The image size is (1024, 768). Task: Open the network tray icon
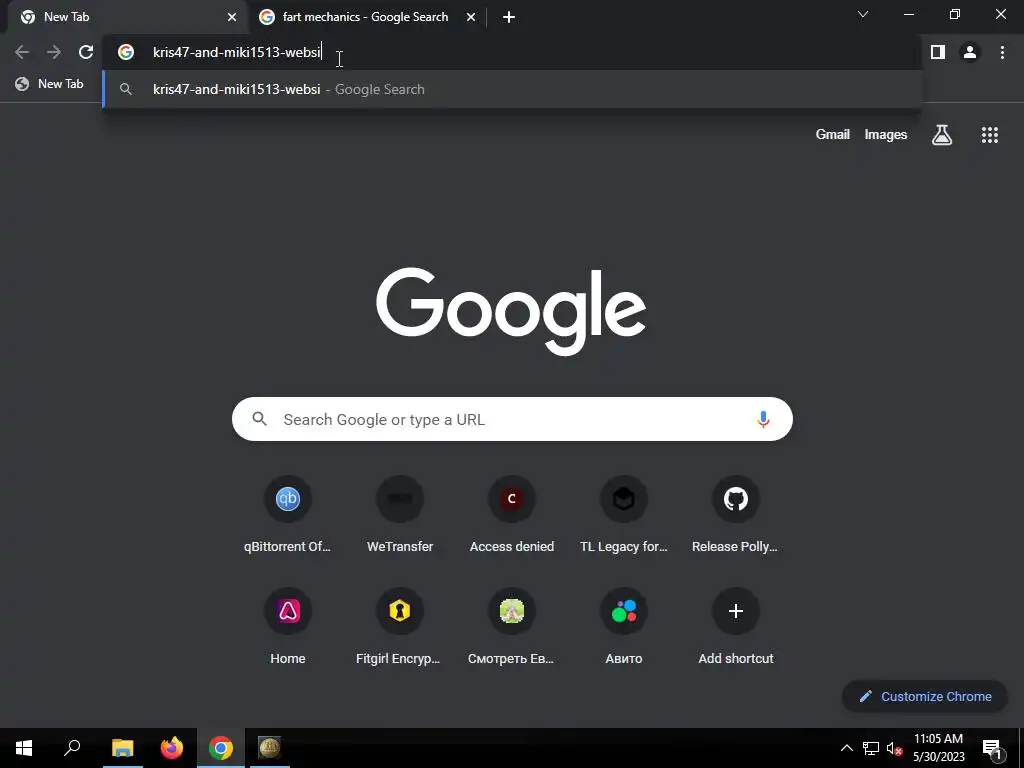click(871, 748)
